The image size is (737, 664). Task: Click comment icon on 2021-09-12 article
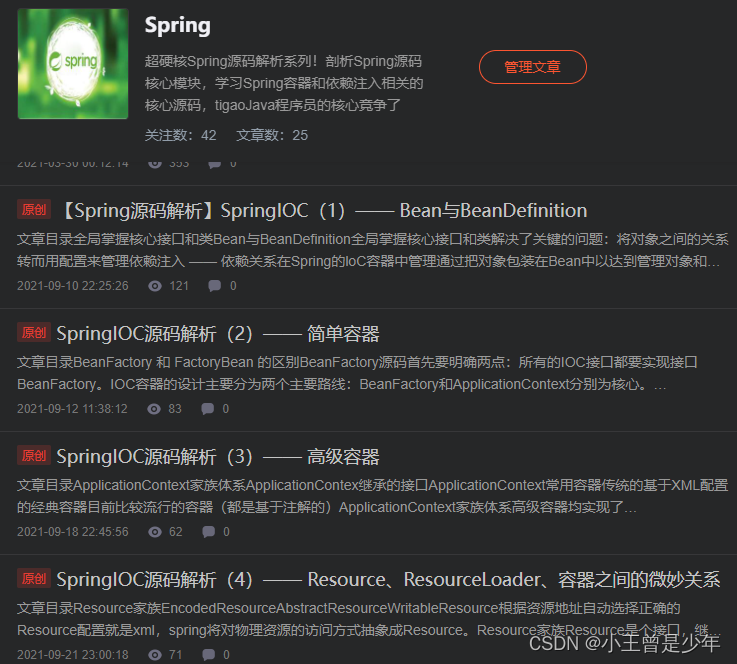(x=208, y=409)
